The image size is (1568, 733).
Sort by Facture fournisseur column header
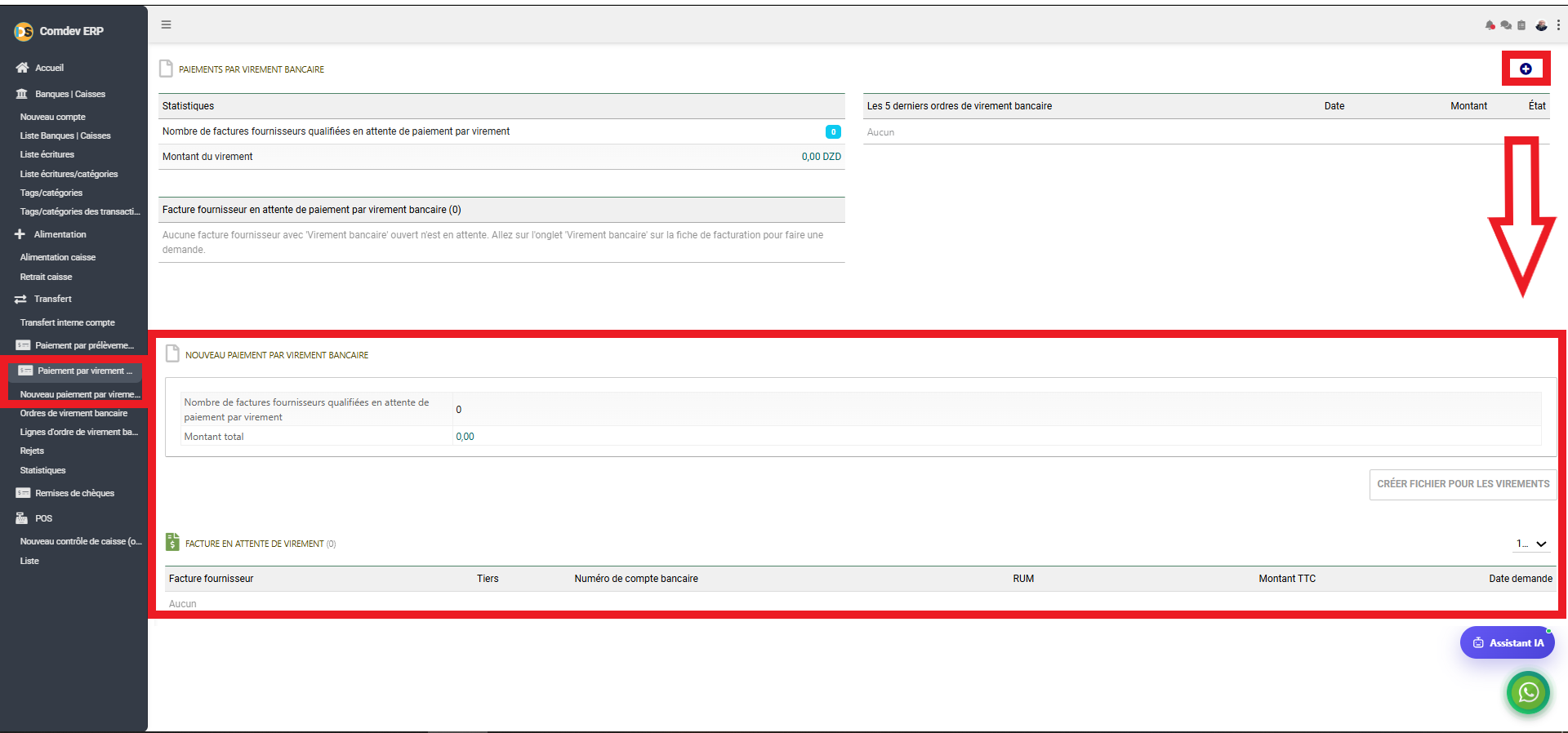click(x=211, y=579)
